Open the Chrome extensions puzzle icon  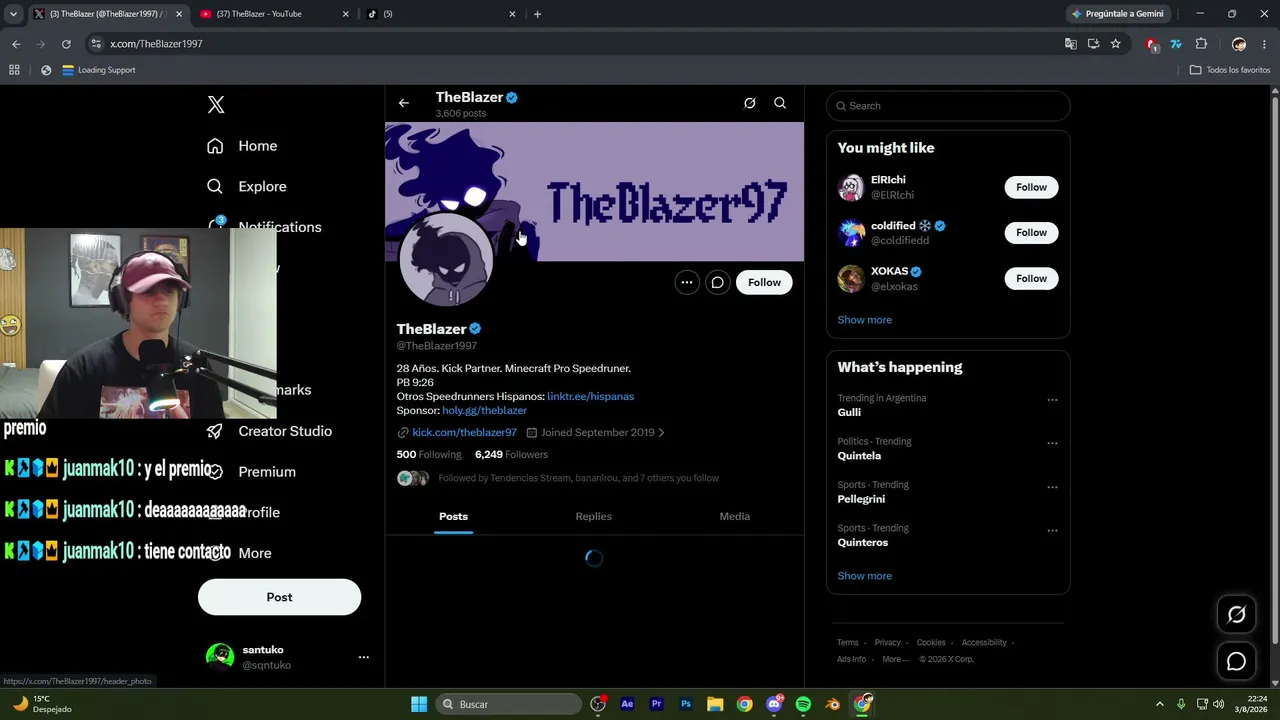1202,44
